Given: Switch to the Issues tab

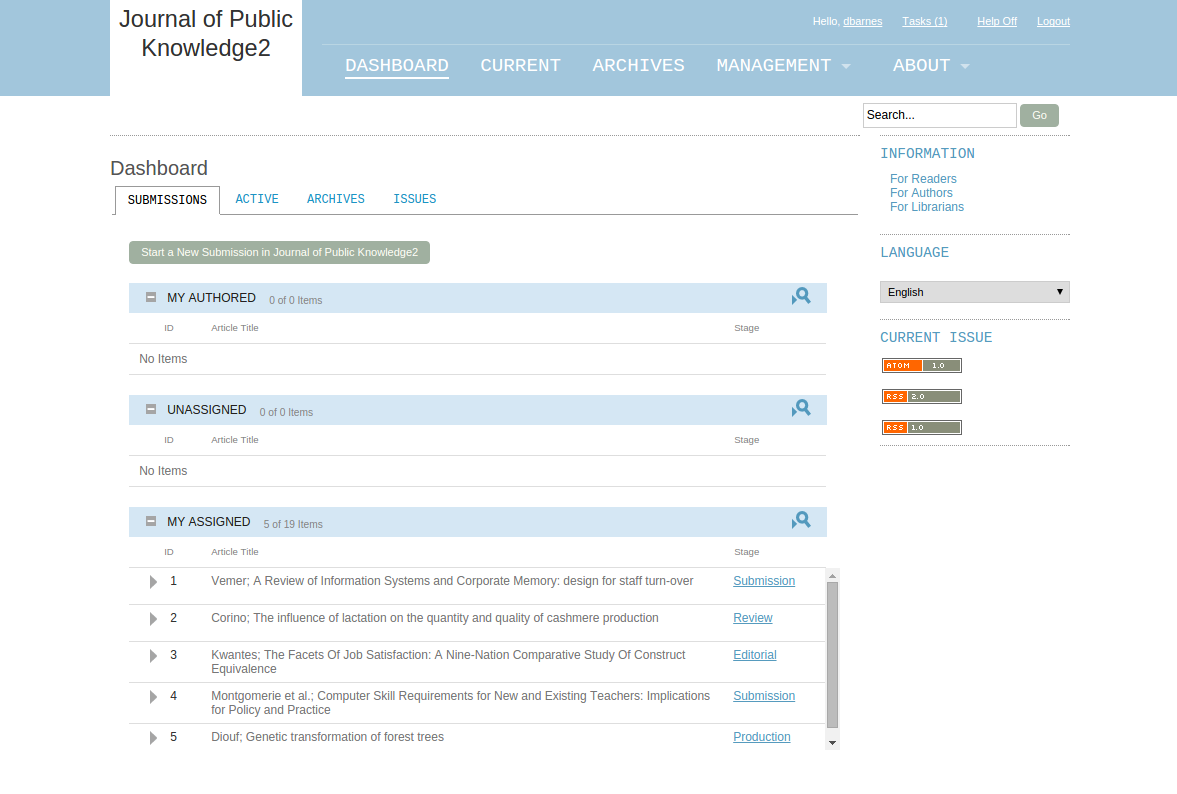Looking at the screenshot, I should click(414, 199).
